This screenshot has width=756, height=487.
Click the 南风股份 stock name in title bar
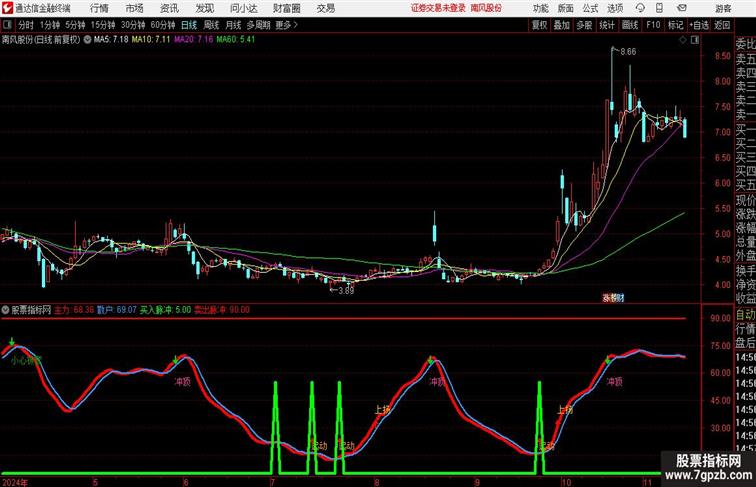click(486, 8)
